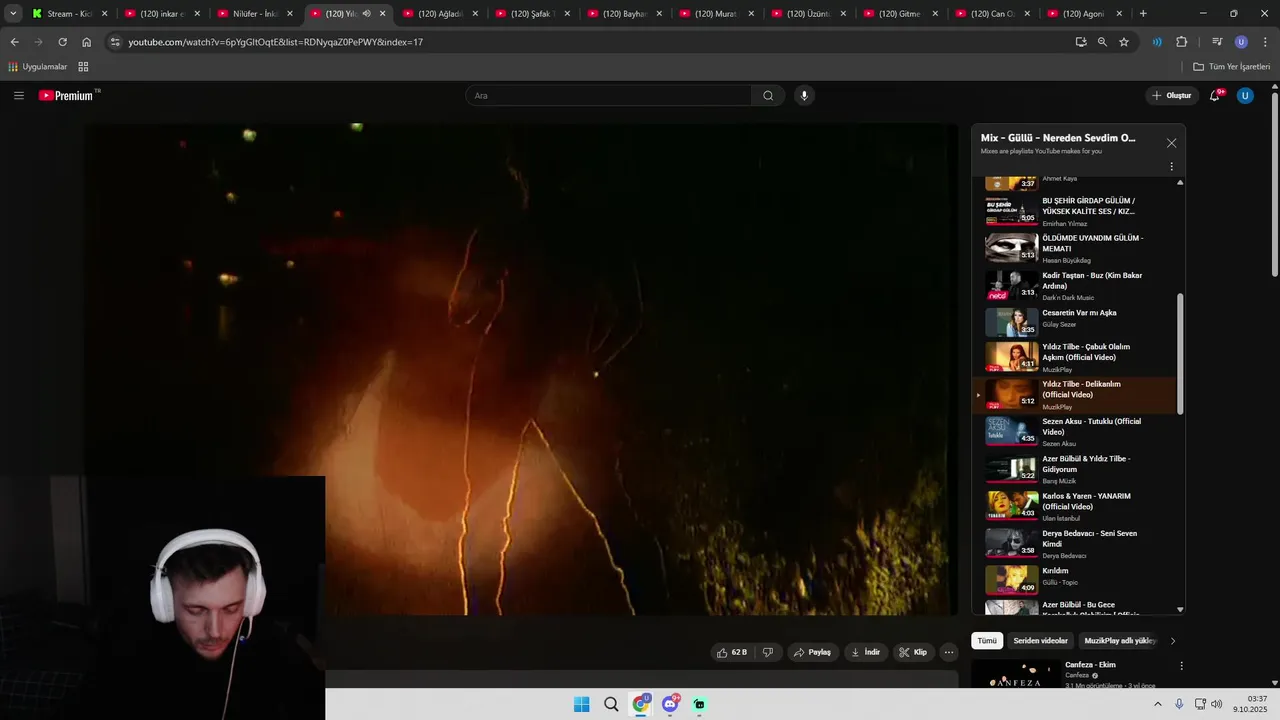Play Karlos & Yaren - YANARIM from playlist
This screenshot has height=720, width=1280.
pyautogui.click(x=1076, y=507)
